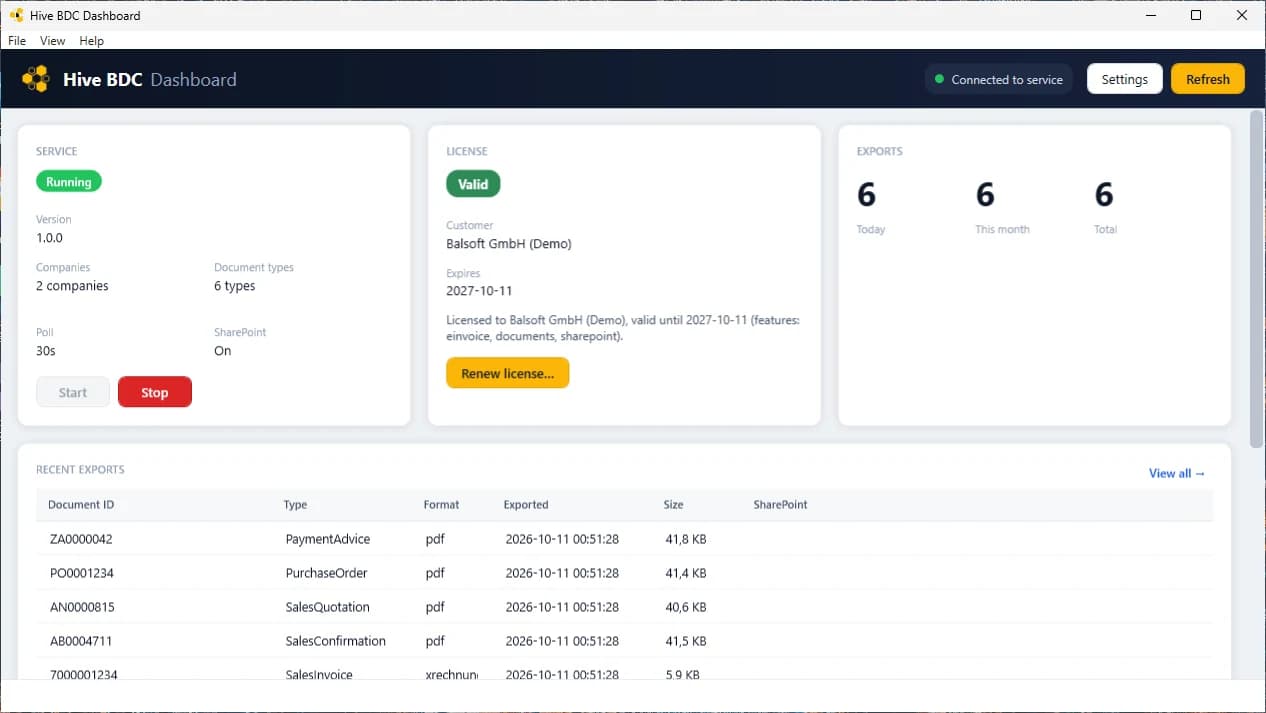1266x713 pixels.
Task: Open the Help menu
Action: click(92, 41)
